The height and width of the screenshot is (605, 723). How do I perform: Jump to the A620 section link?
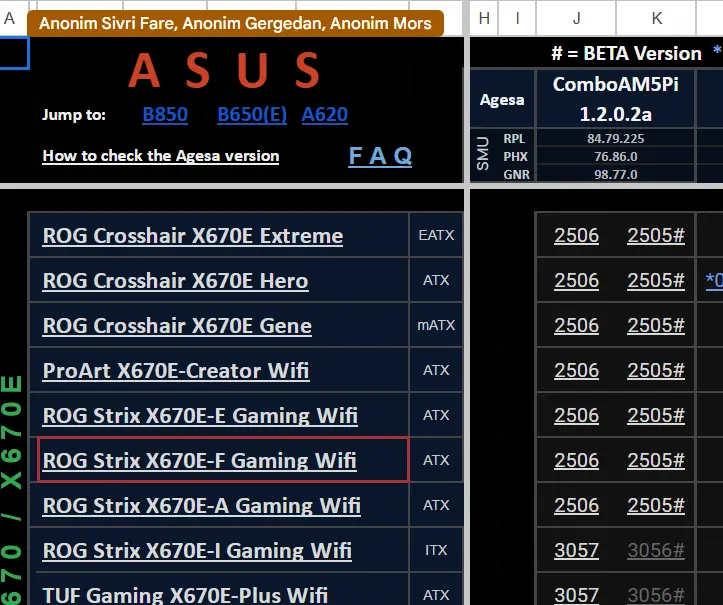325,114
